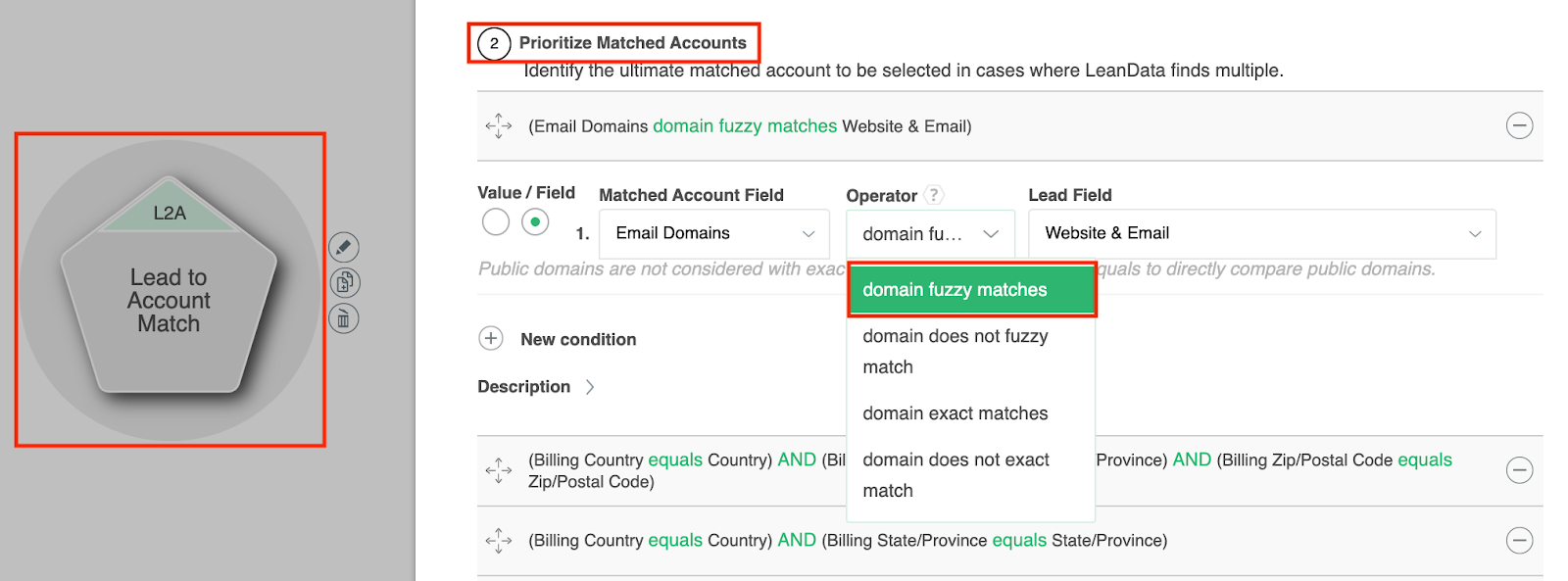Open the Lead Field Website & Email dropdown
The width and height of the screenshot is (1568, 581).
click(x=1261, y=233)
